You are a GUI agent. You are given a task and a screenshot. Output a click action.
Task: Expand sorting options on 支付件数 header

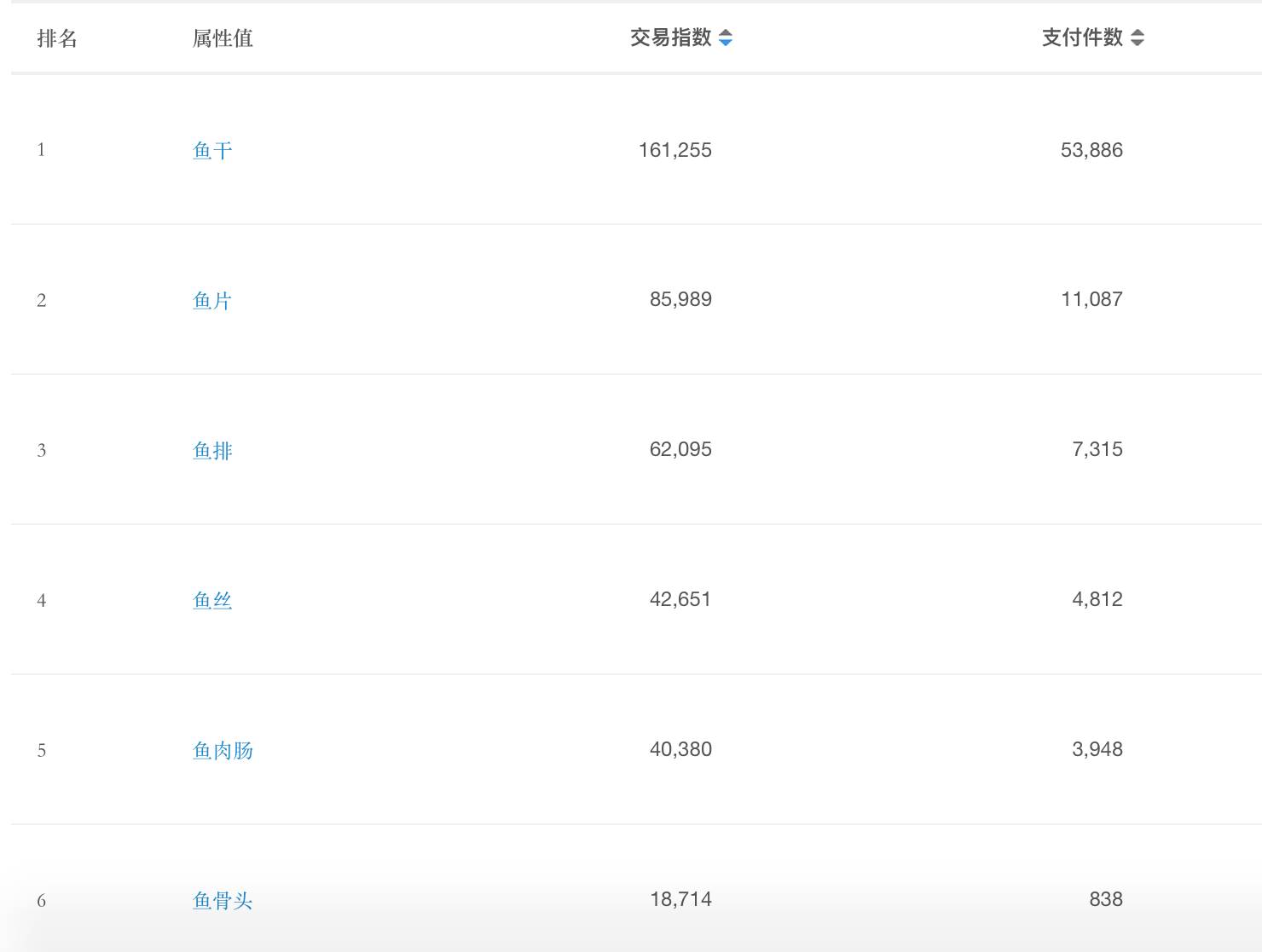pos(1138,38)
